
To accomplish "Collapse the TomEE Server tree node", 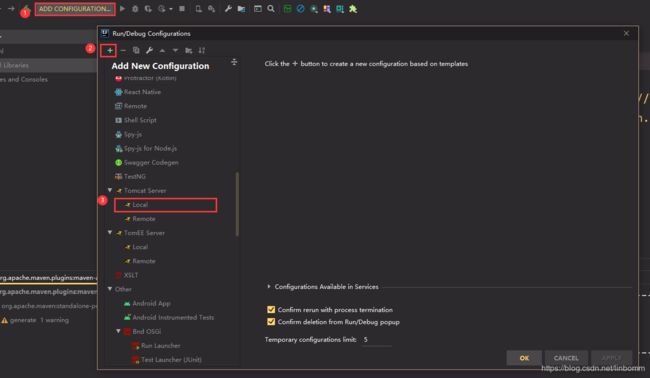I will tap(110, 233).
